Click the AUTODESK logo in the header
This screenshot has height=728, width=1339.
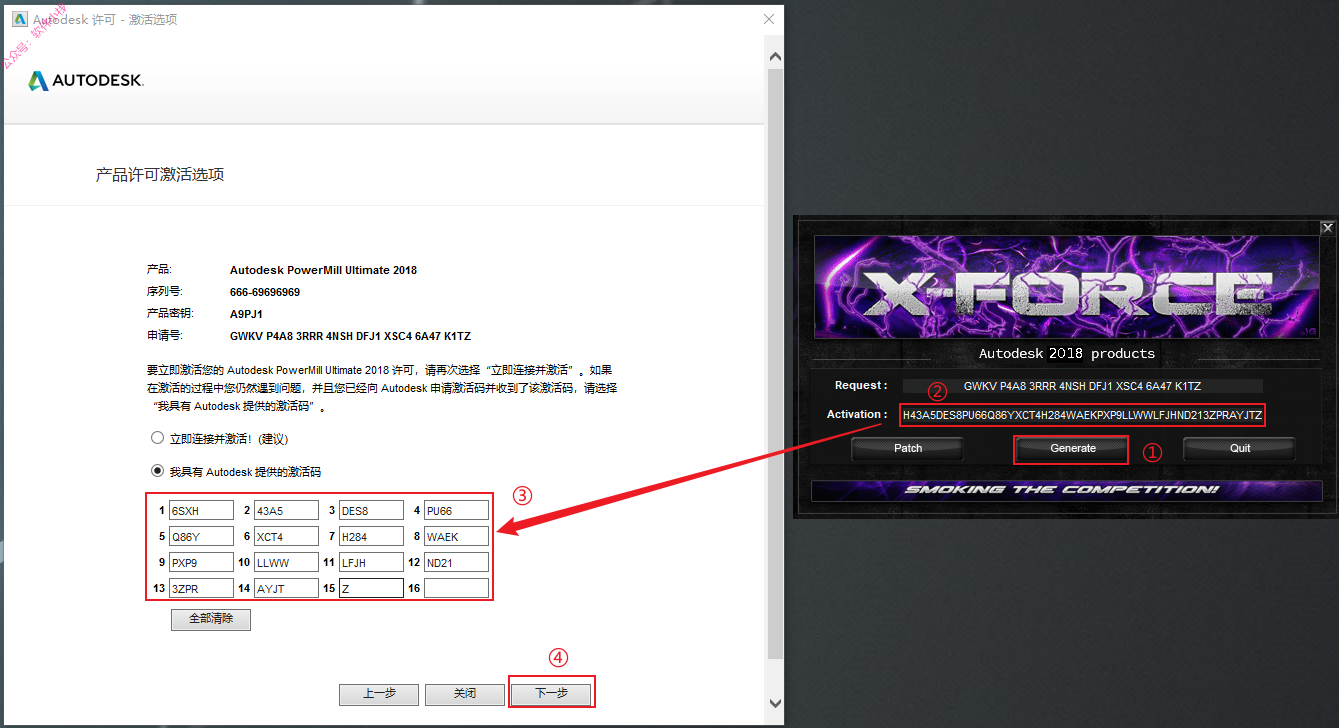click(x=86, y=80)
